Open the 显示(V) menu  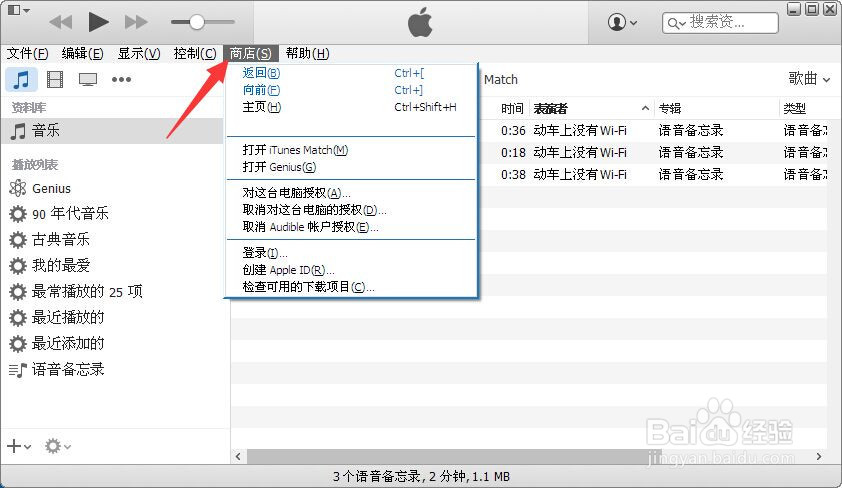coord(139,53)
